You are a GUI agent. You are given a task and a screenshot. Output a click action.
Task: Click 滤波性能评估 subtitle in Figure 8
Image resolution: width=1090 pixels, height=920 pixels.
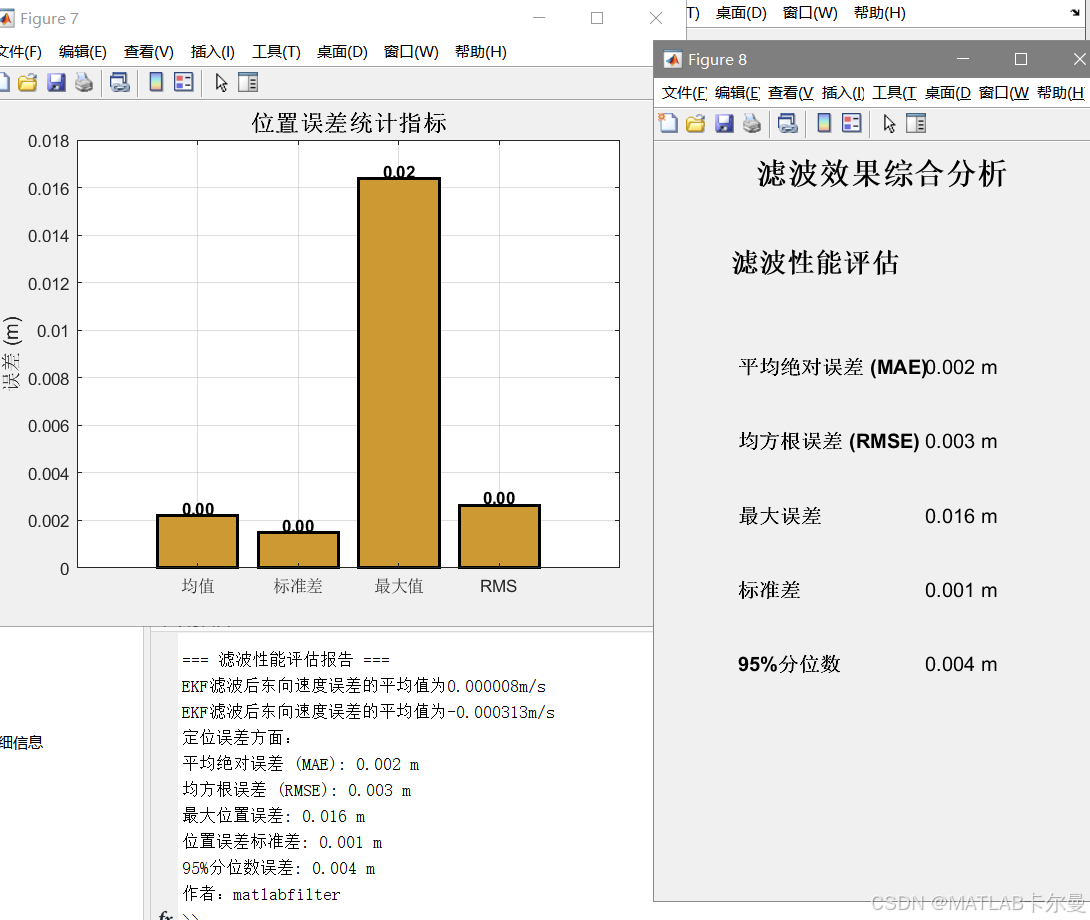pos(815,263)
